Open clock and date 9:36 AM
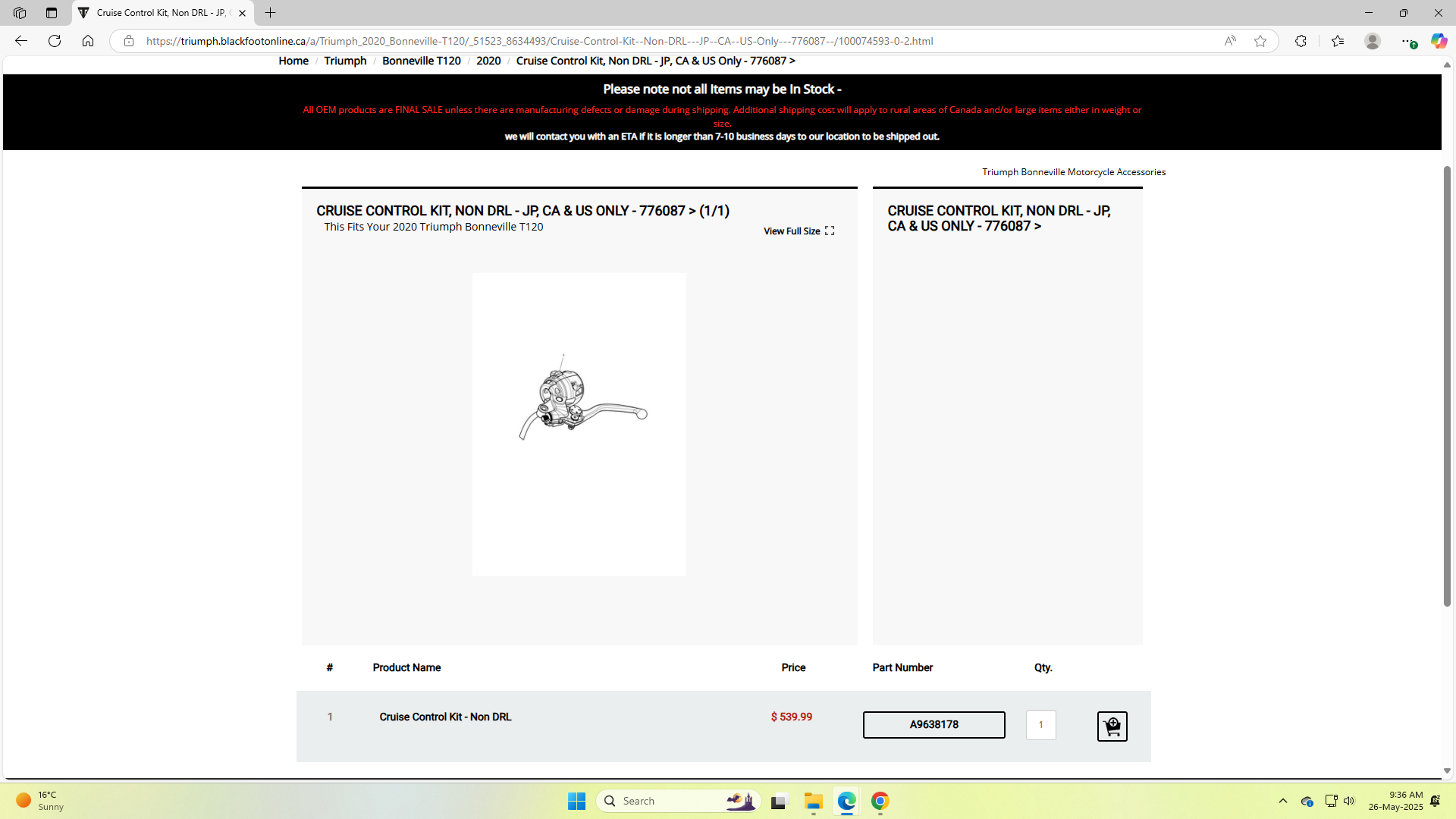The image size is (1456, 819). tap(1395, 801)
